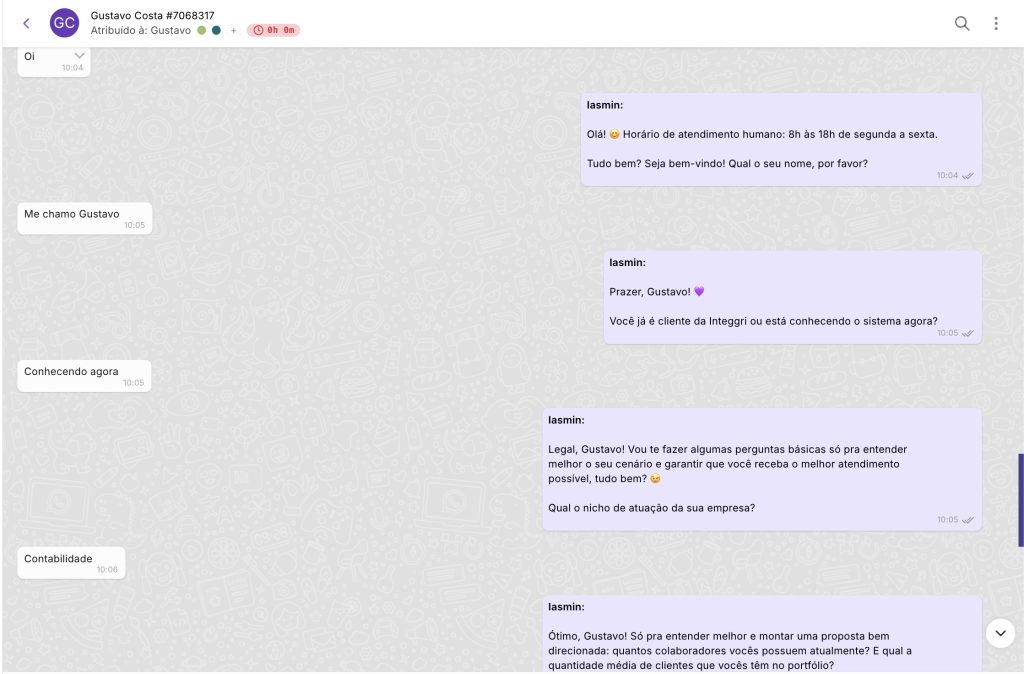Open the three-dot options menu

coord(996,23)
